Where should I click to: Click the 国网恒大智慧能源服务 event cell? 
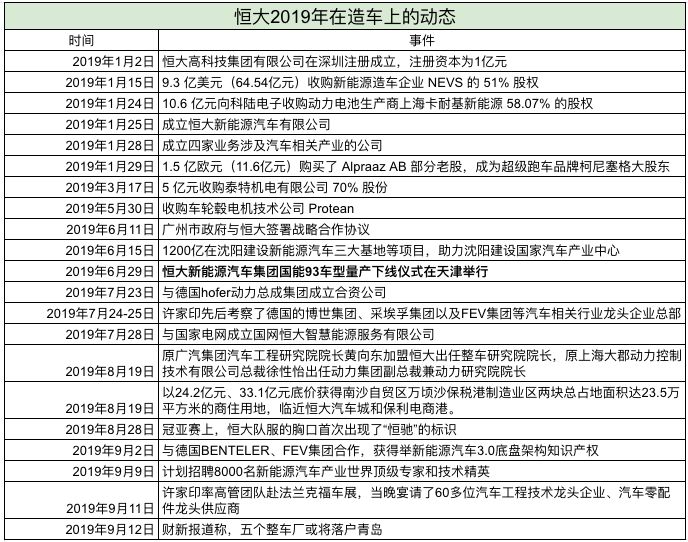click(x=421, y=335)
